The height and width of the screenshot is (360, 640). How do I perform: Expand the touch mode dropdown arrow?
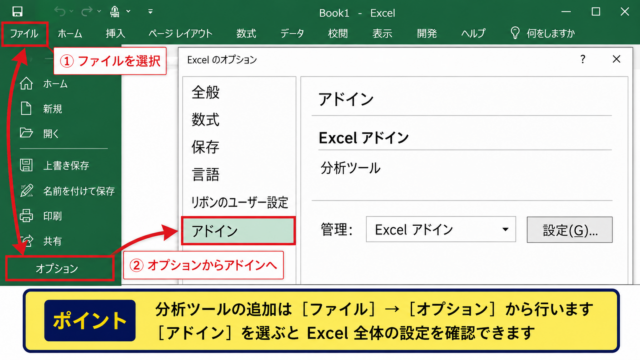pyautogui.click(x=128, y=11)
